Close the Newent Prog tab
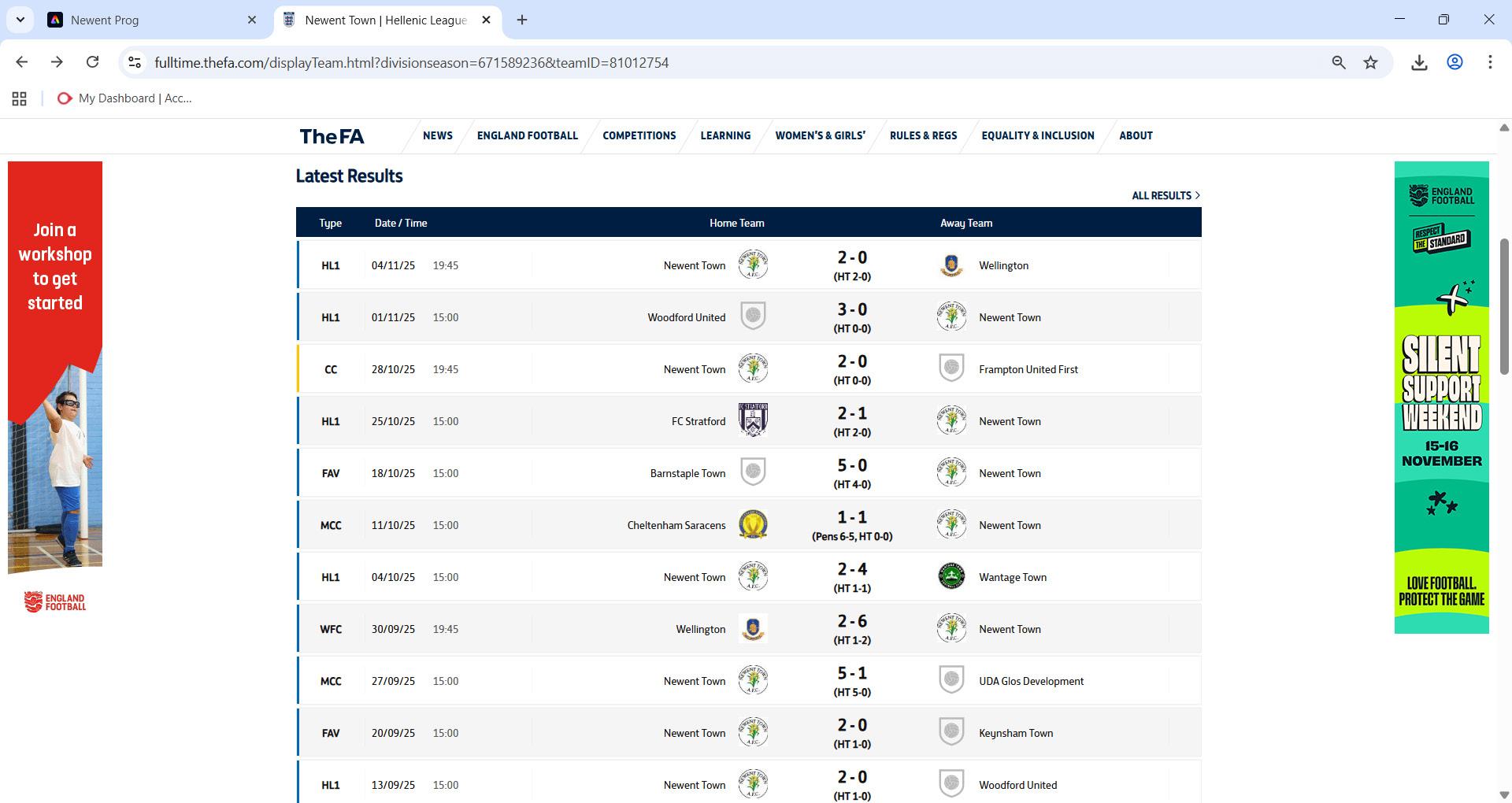Screen dimensions: 1512x803 [x=252, y=20]
